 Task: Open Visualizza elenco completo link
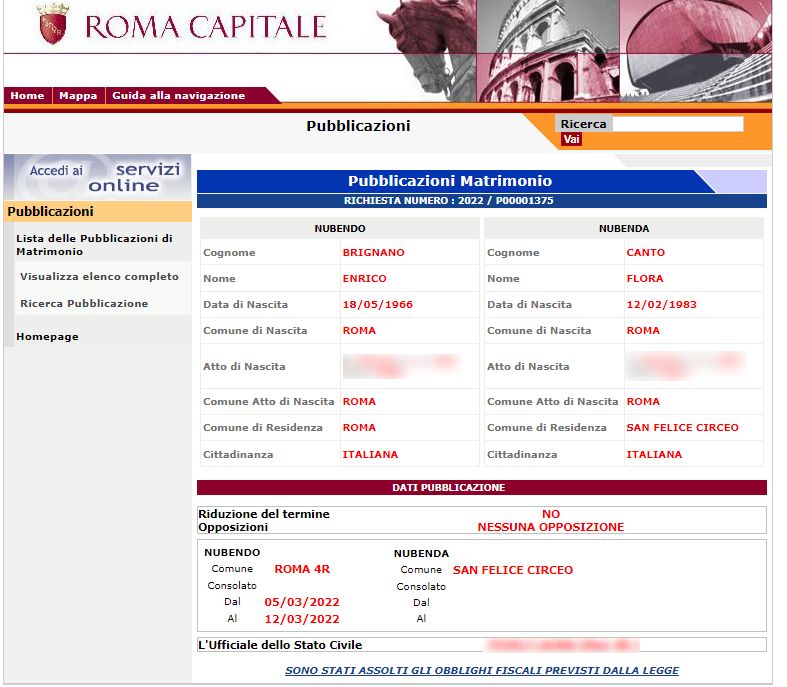coord(99,277)
